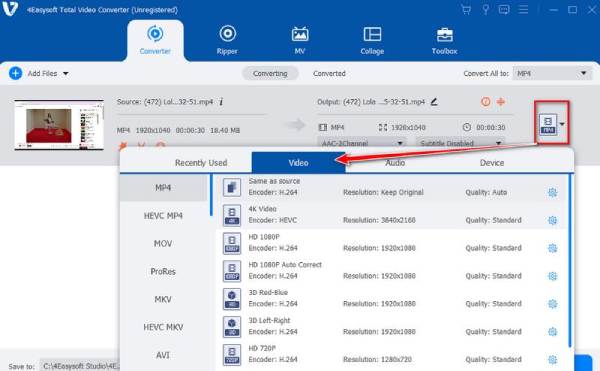Click the HD 1080P Auto Correct preset icon

[x=232, y=271]
